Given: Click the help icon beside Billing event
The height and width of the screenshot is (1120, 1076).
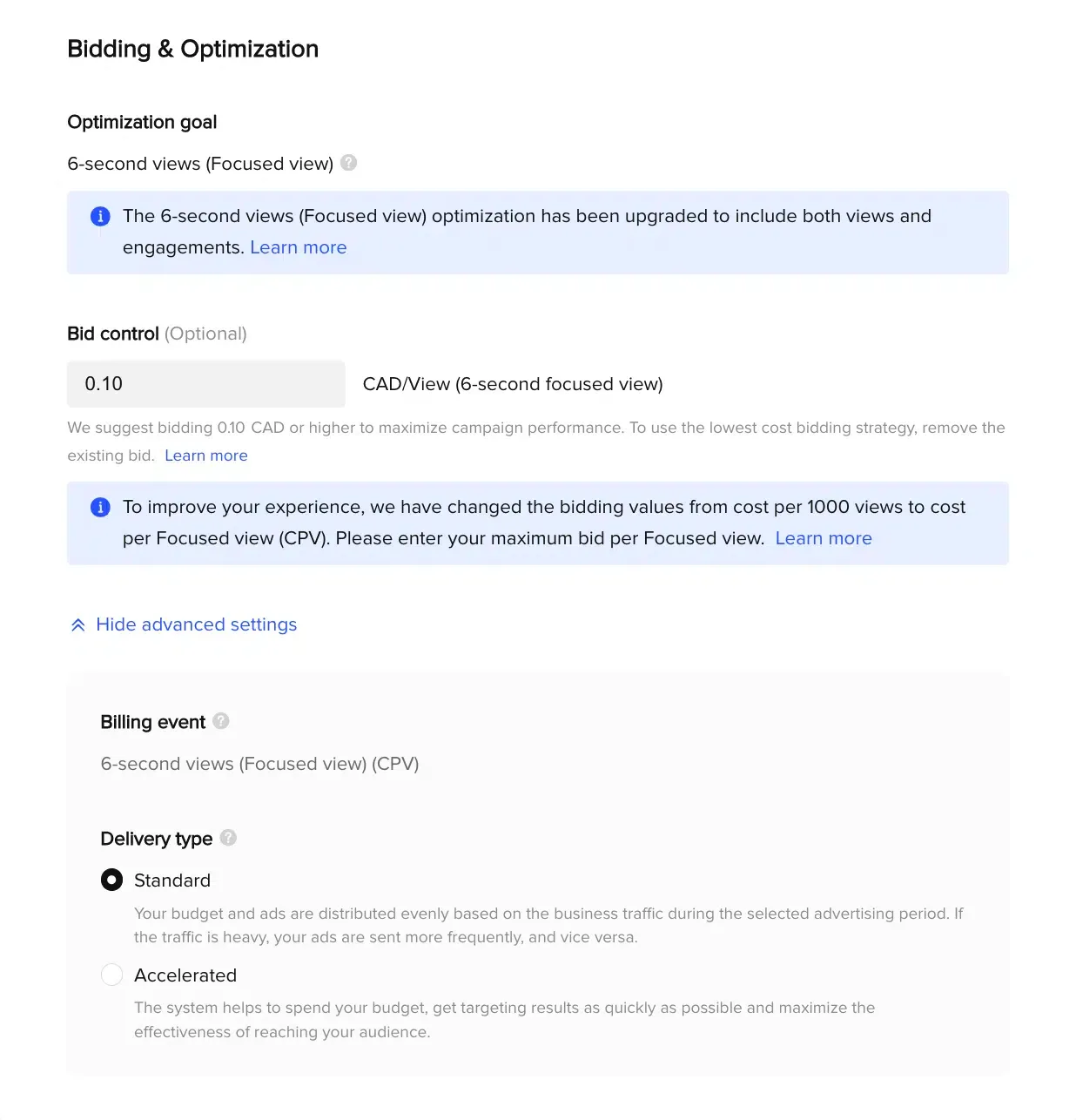Looking at the screenshot, I should pyautogui.click(x=220, y=721).
